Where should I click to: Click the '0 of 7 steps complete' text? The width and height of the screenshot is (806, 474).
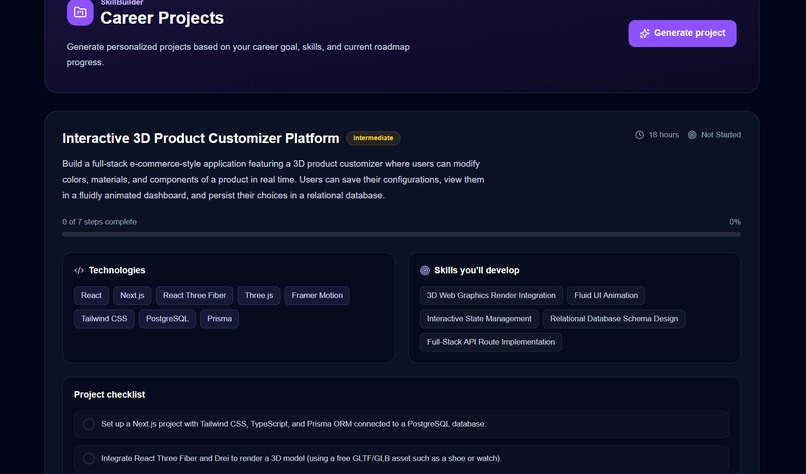tap(99, 222)
